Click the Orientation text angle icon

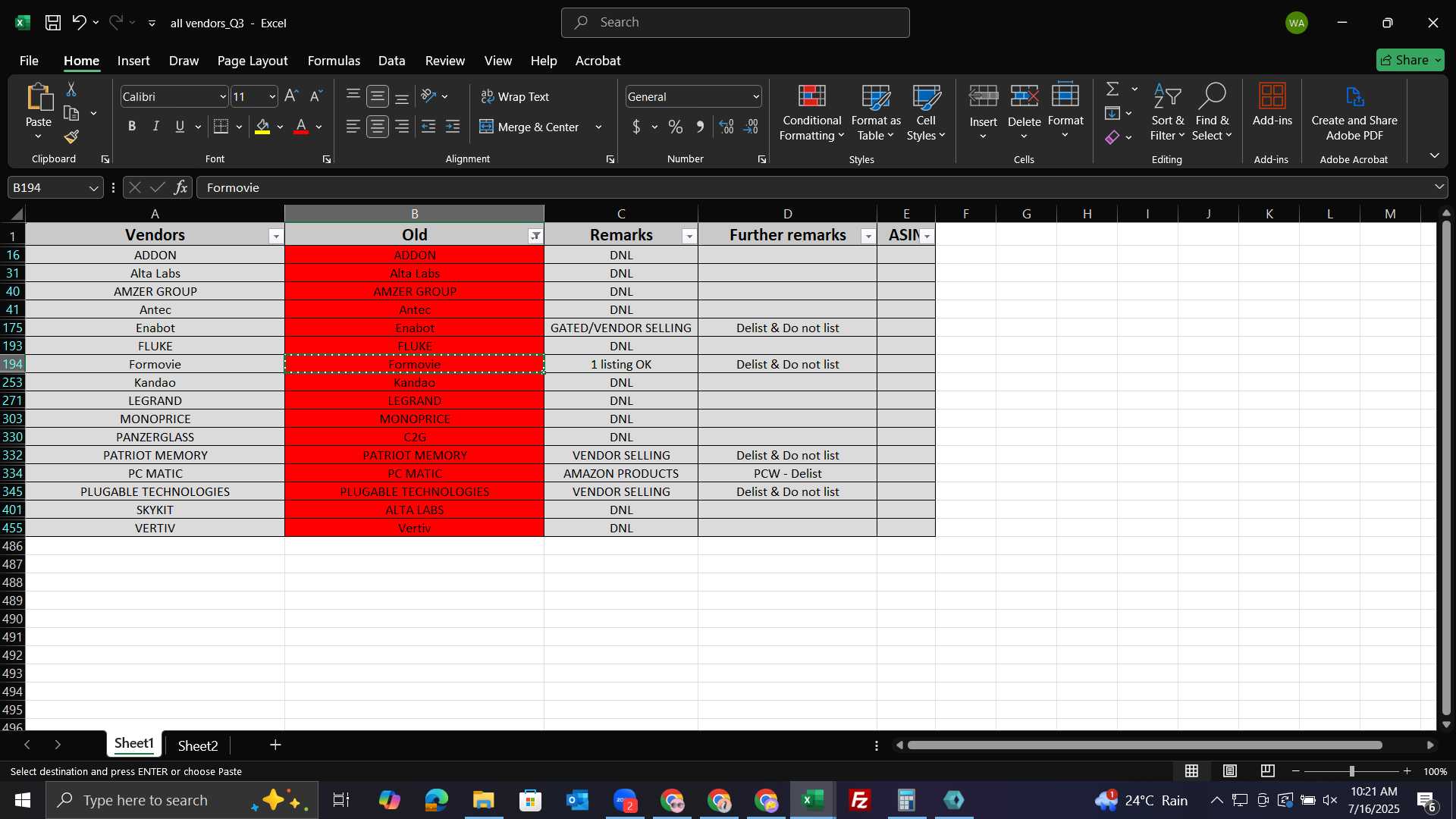pos(428,96)
